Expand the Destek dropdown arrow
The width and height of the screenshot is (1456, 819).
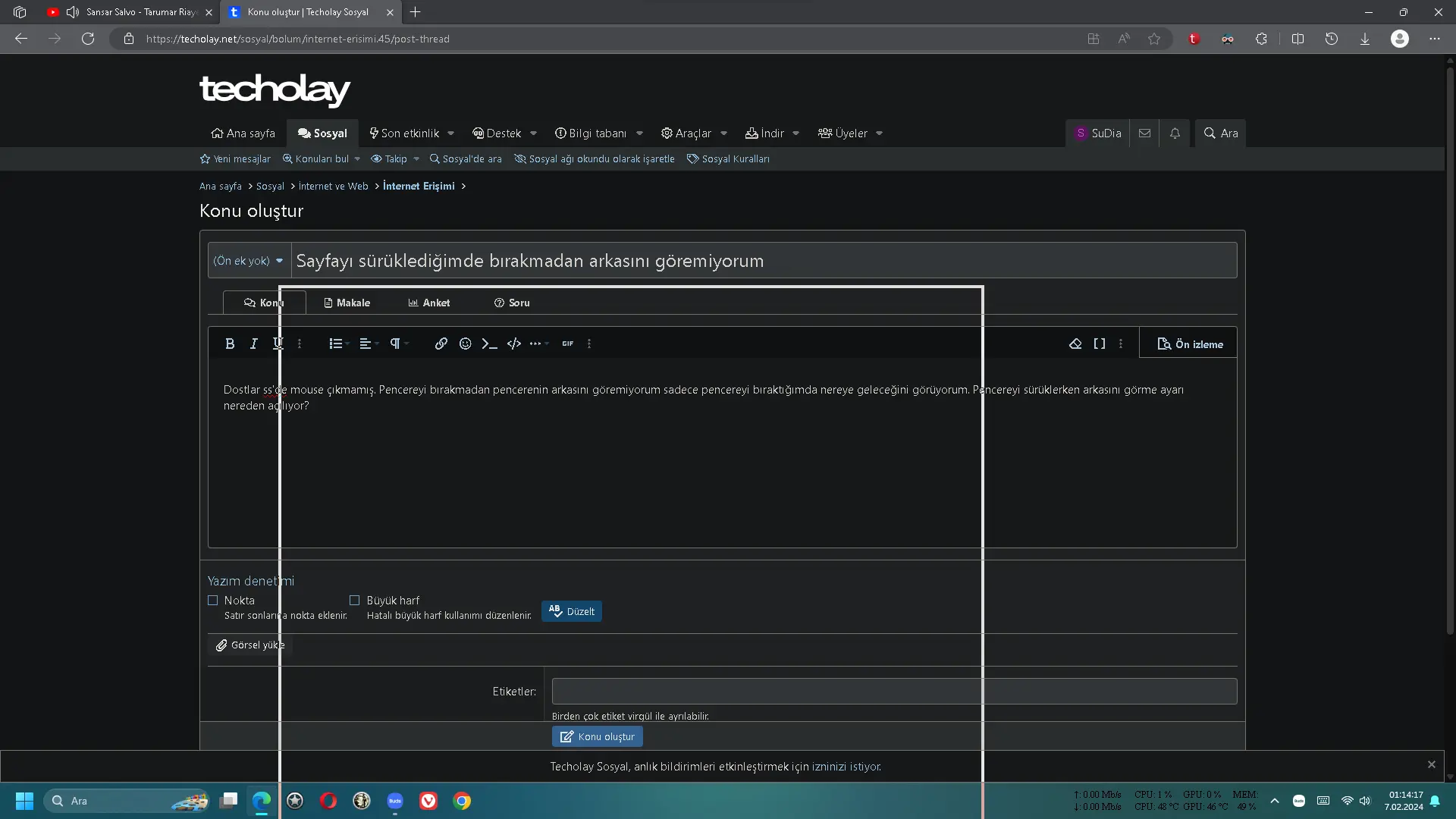(x=534, y=133)
